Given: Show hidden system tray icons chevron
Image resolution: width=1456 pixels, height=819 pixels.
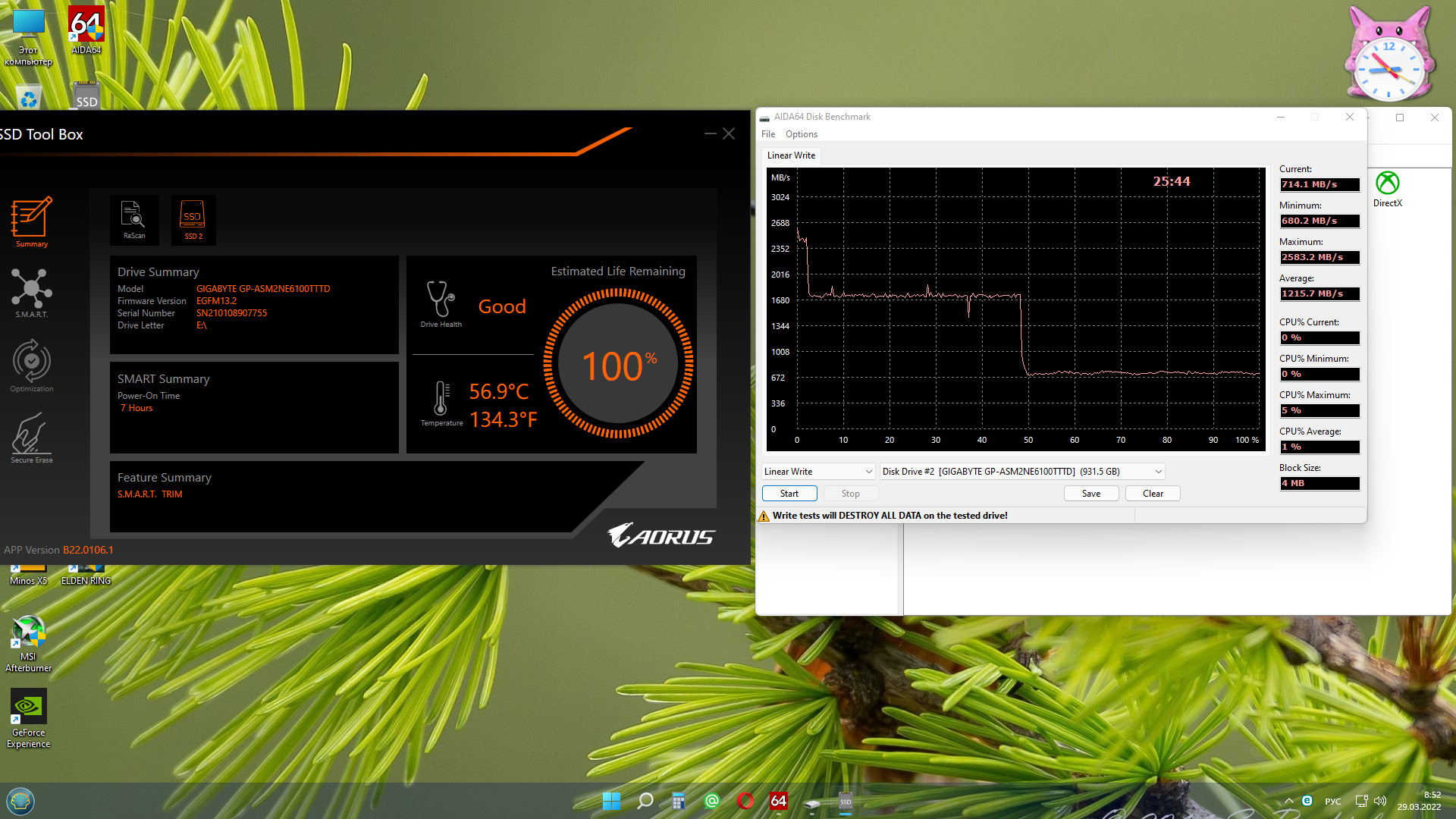Looking at the screenshot, I should [1288, 801].
